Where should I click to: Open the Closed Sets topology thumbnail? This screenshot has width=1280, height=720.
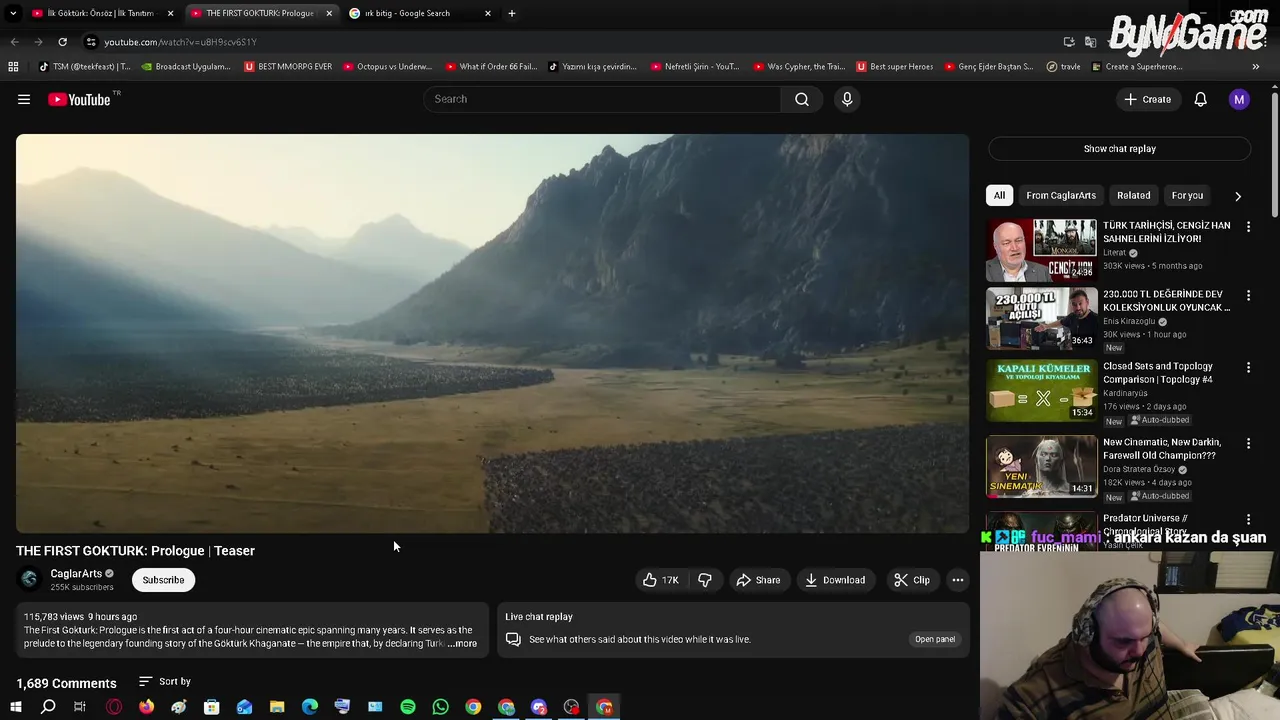tap(1041, 391)
